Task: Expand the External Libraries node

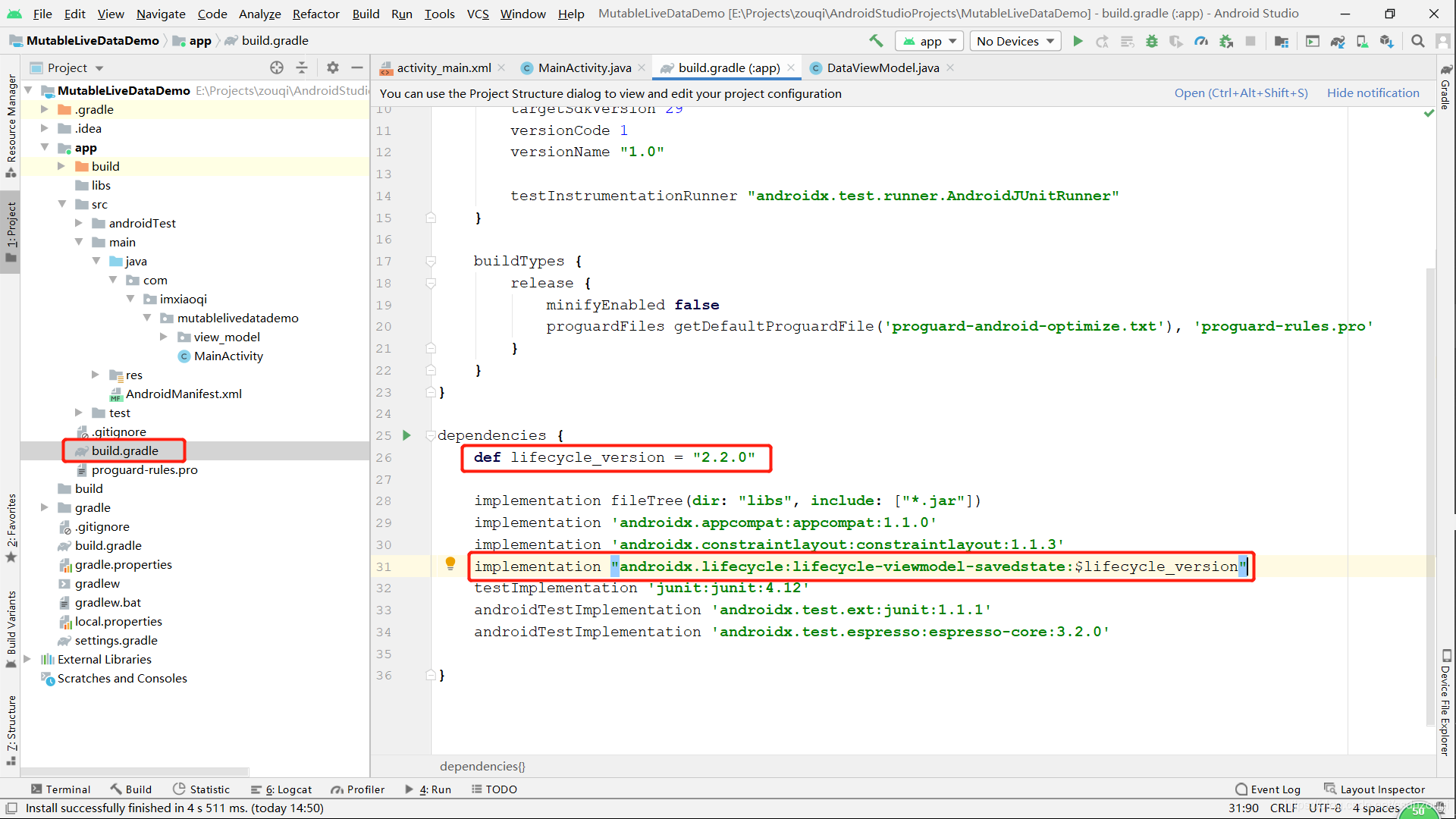Action: (x=28, y=659)
